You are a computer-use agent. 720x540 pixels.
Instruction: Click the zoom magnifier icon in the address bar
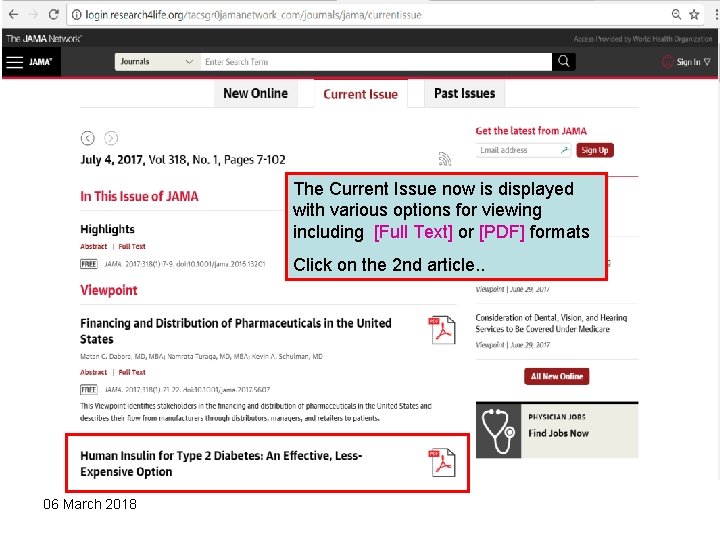tap(676, 15)
